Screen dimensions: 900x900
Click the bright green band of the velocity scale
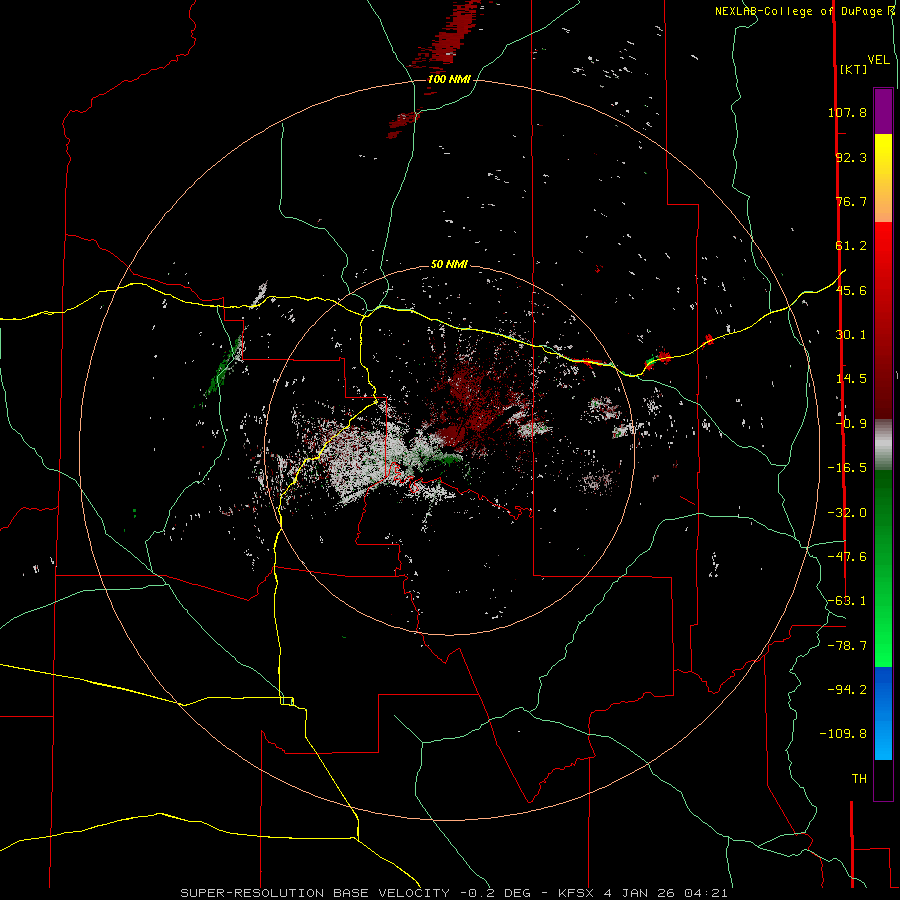[x=883, y=568]
